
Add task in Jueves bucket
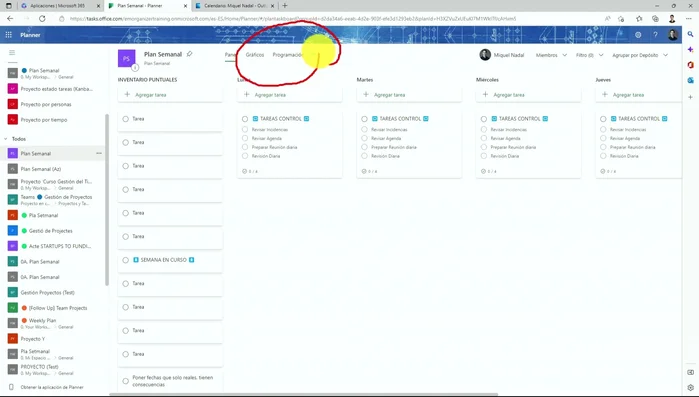pos(638,94)
